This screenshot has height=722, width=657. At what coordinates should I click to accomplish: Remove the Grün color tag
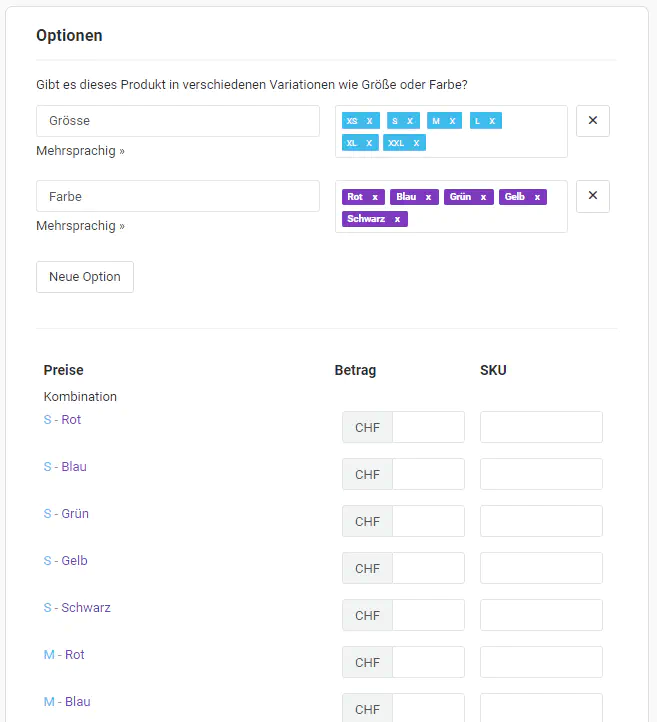pos(483,197)
